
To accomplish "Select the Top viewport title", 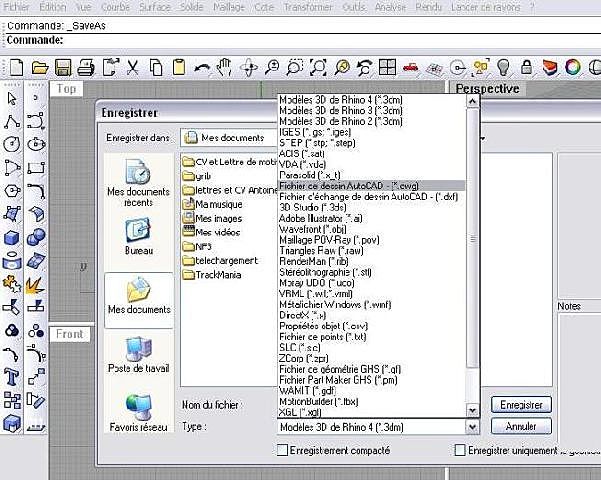I will (x=66, y=89).
